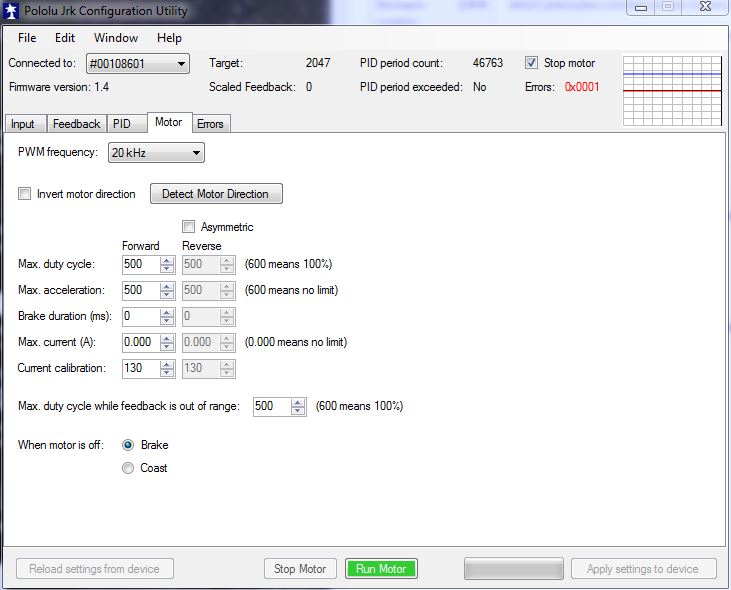The image size is (731, 590).
Task: Select the Motor tab
Action: [169, 122]
